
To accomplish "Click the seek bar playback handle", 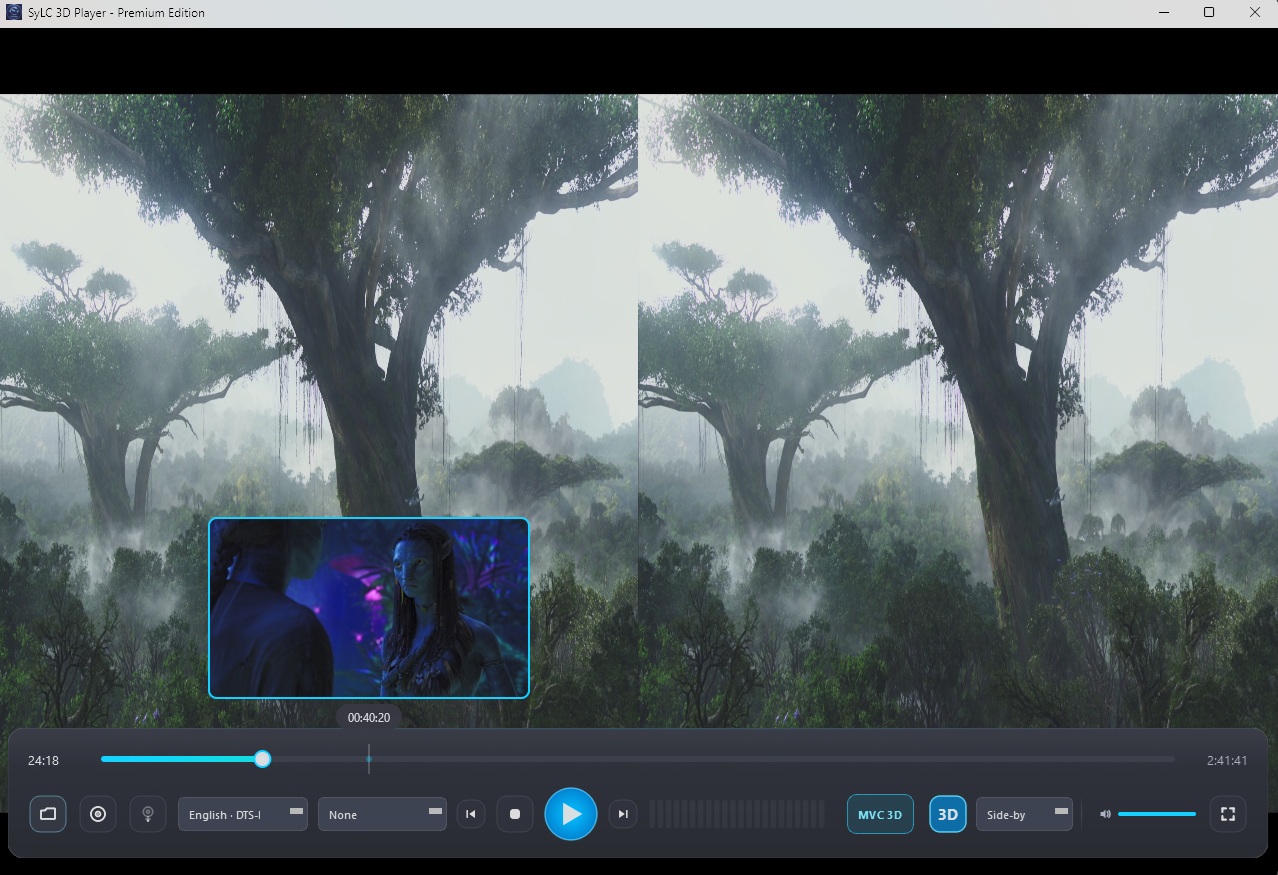I will (262, 759).
